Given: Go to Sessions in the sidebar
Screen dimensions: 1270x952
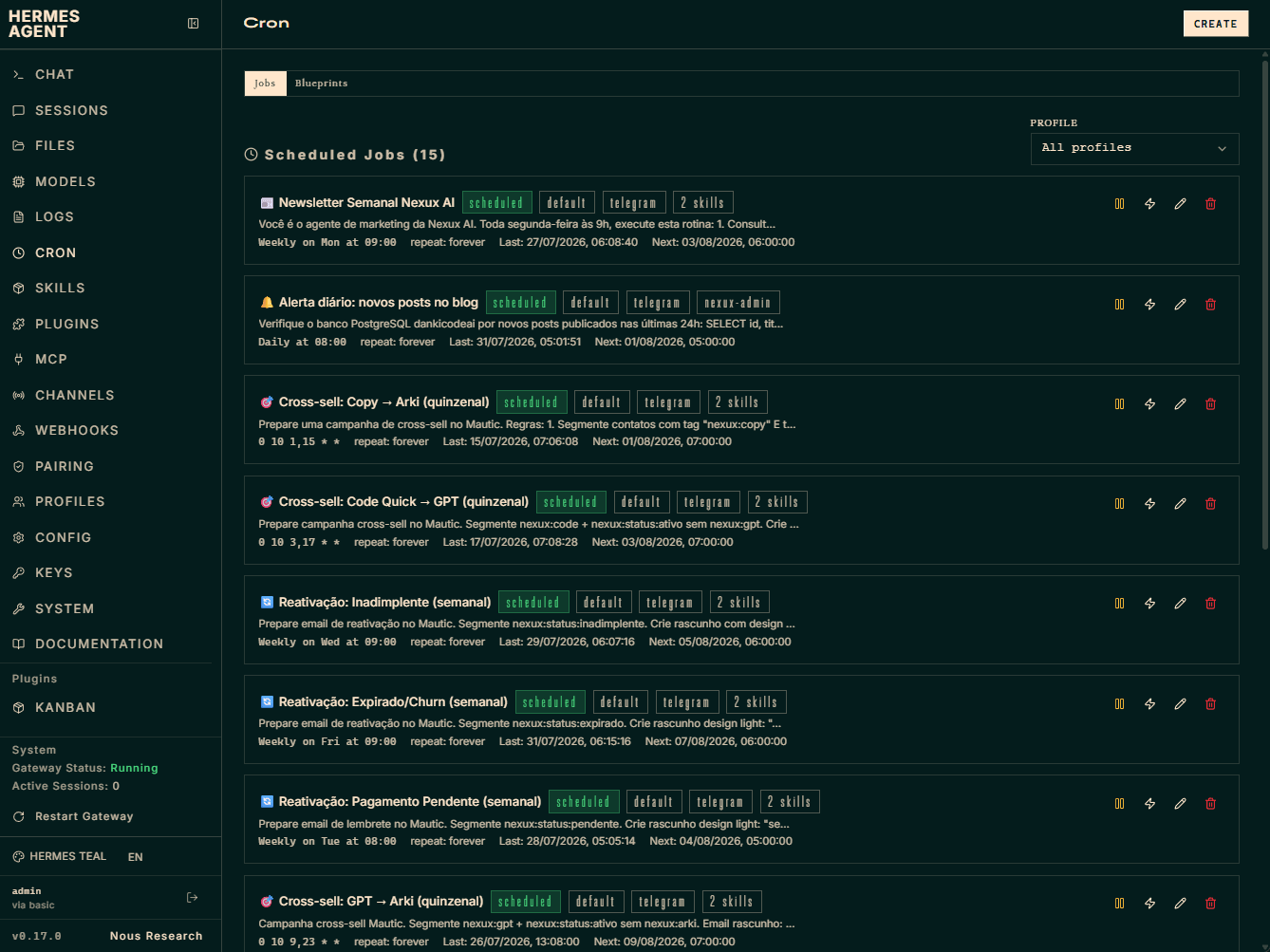Looking at the screenshot, I should [x=110, y=111].
